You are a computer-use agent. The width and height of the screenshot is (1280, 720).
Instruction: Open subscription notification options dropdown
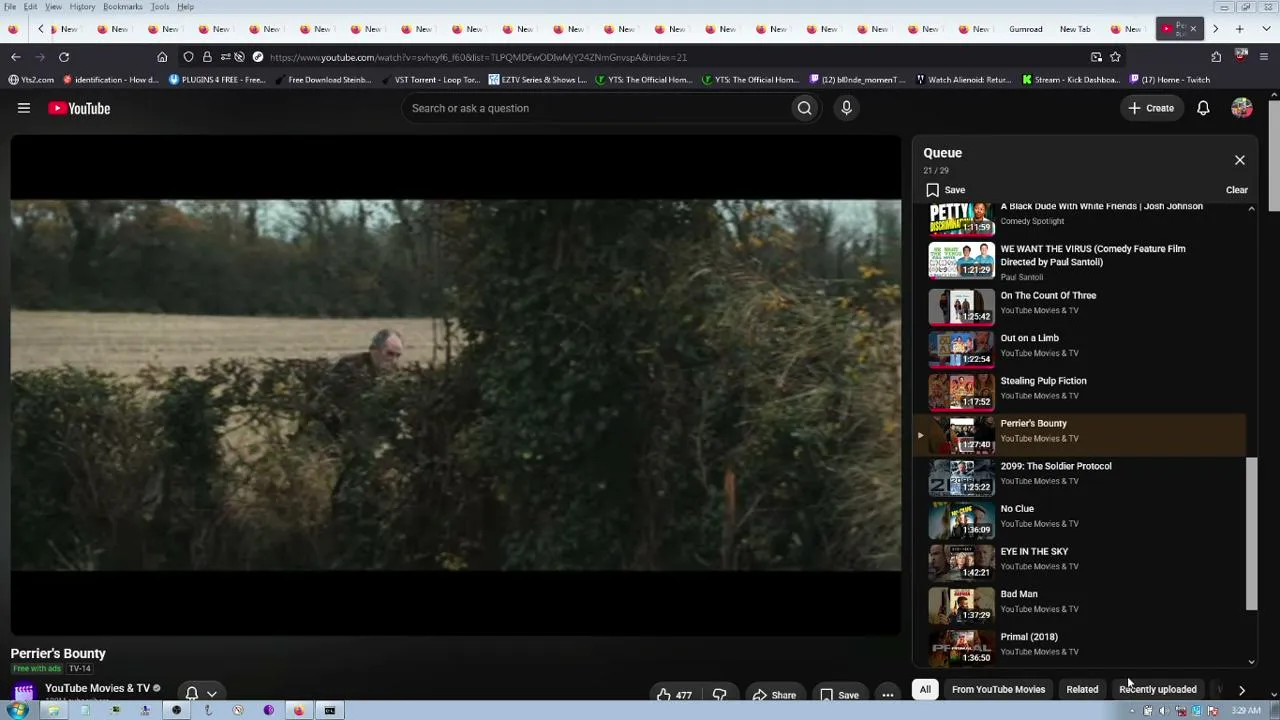[x=201, y=693]
